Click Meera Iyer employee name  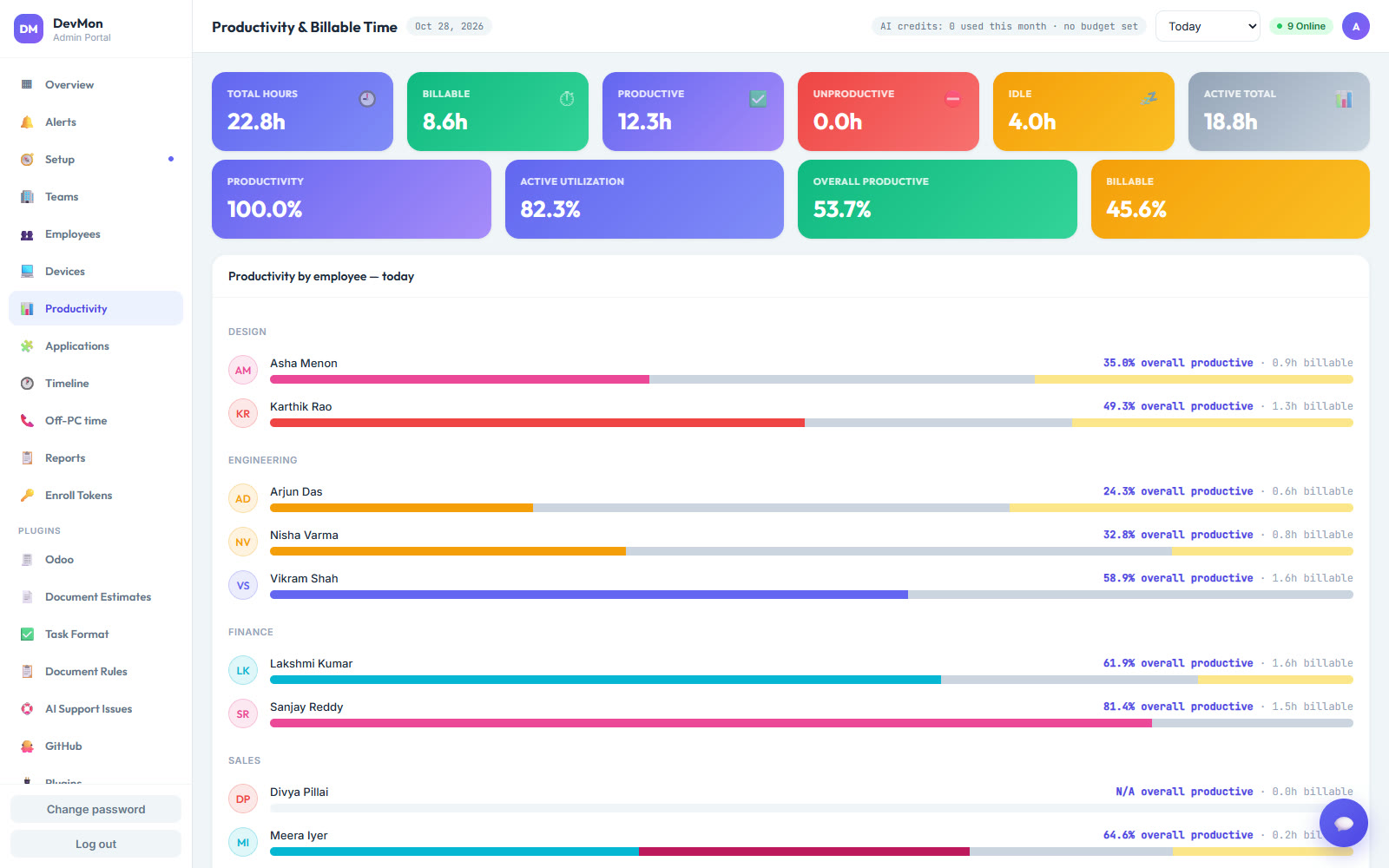coord(299,836)
